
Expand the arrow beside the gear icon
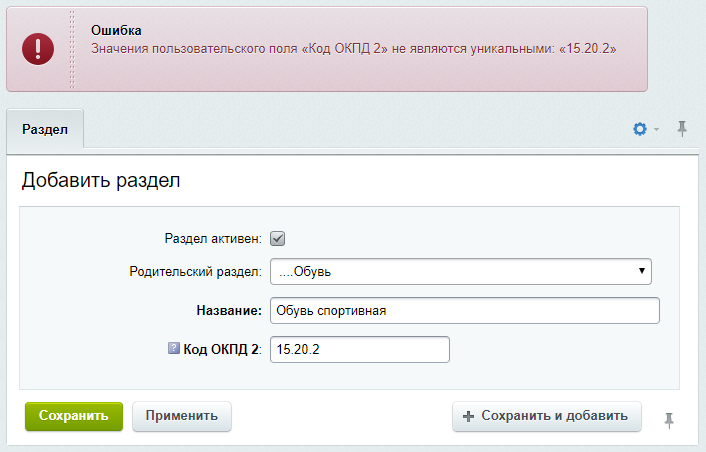coord(657,130)
